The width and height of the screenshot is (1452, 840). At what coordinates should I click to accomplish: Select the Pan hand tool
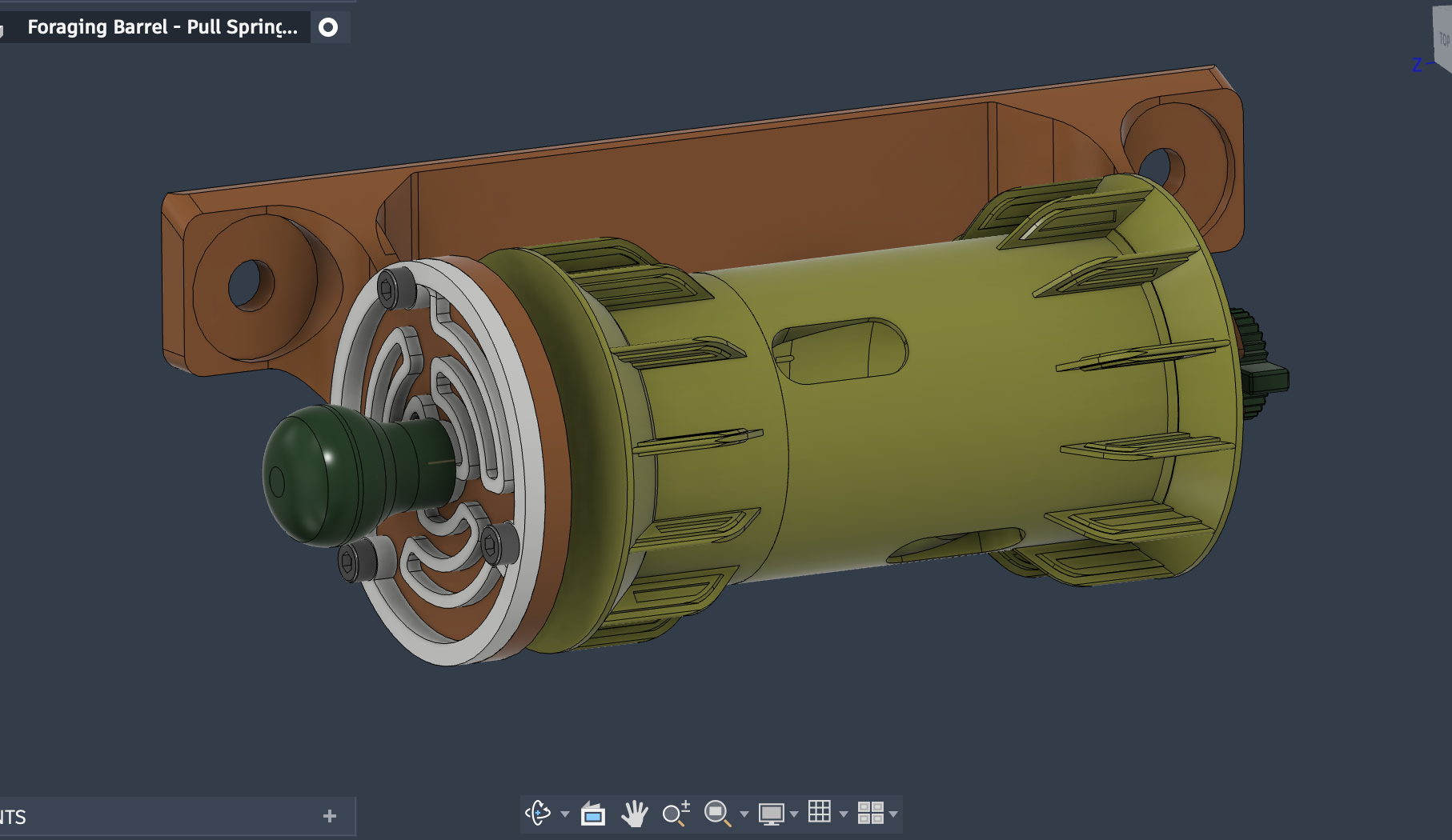[x=634, y=814]
